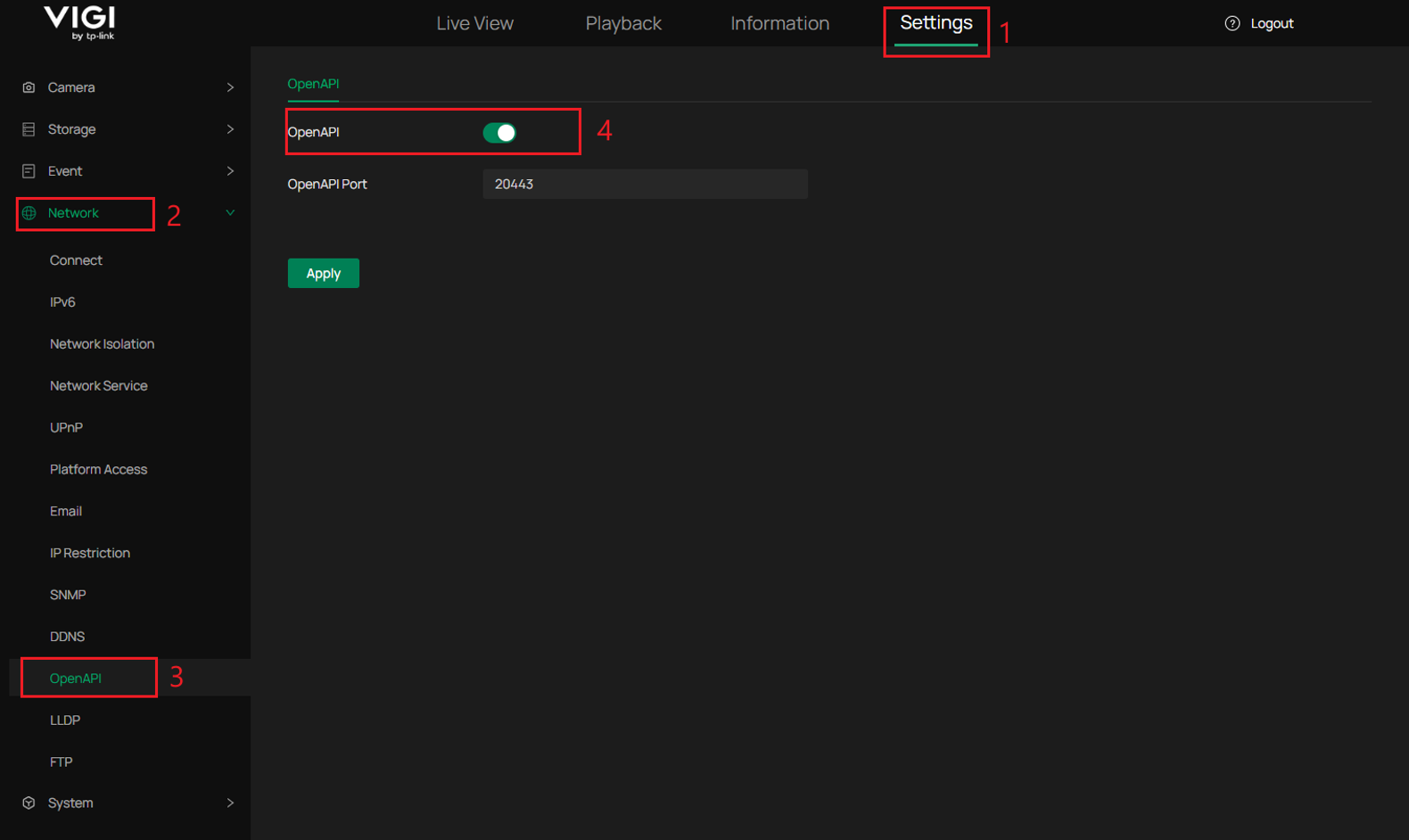Select OpenAPI in the sidebar

point(76,679)
